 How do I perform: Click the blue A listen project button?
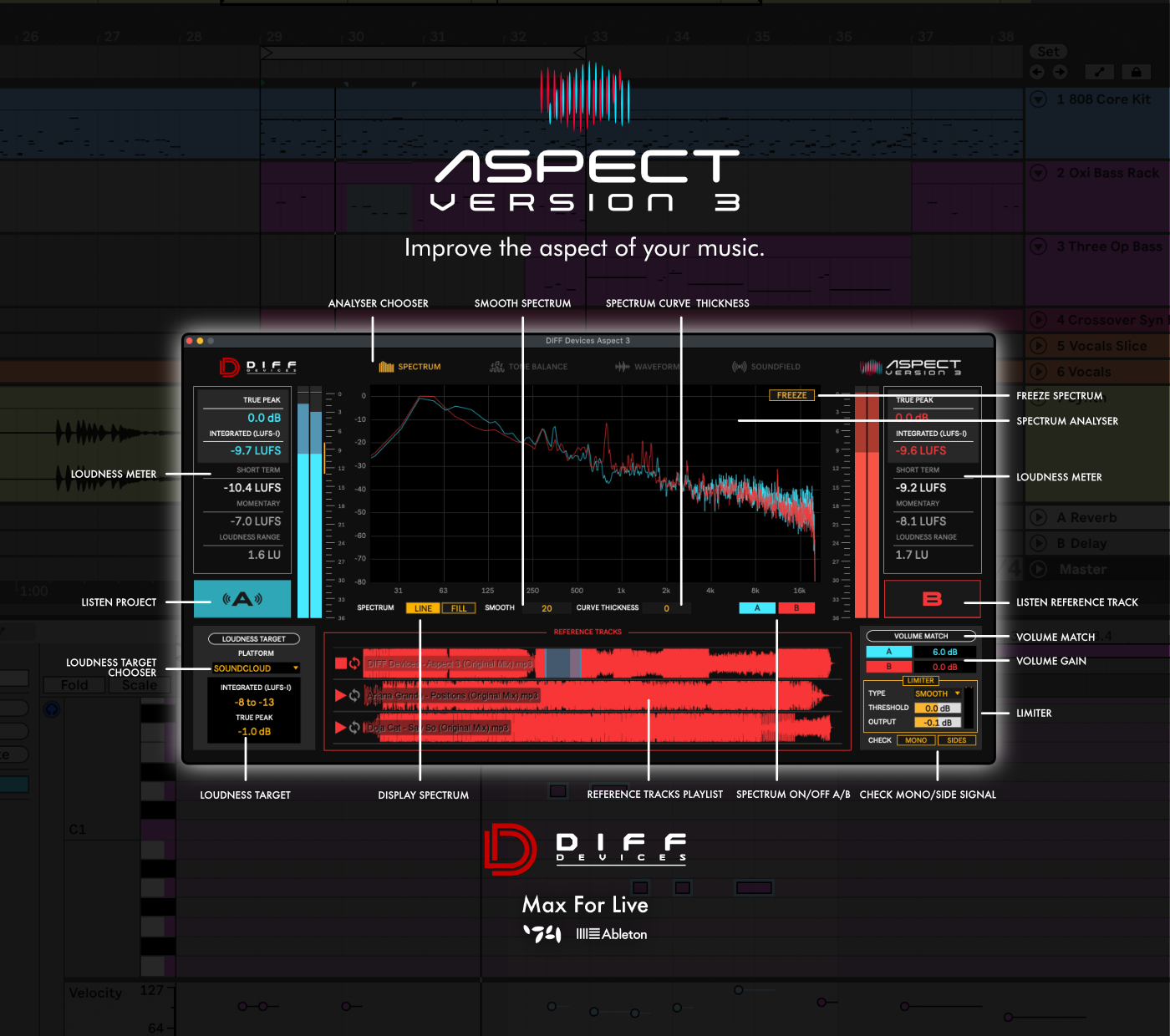tap(242, 599)
